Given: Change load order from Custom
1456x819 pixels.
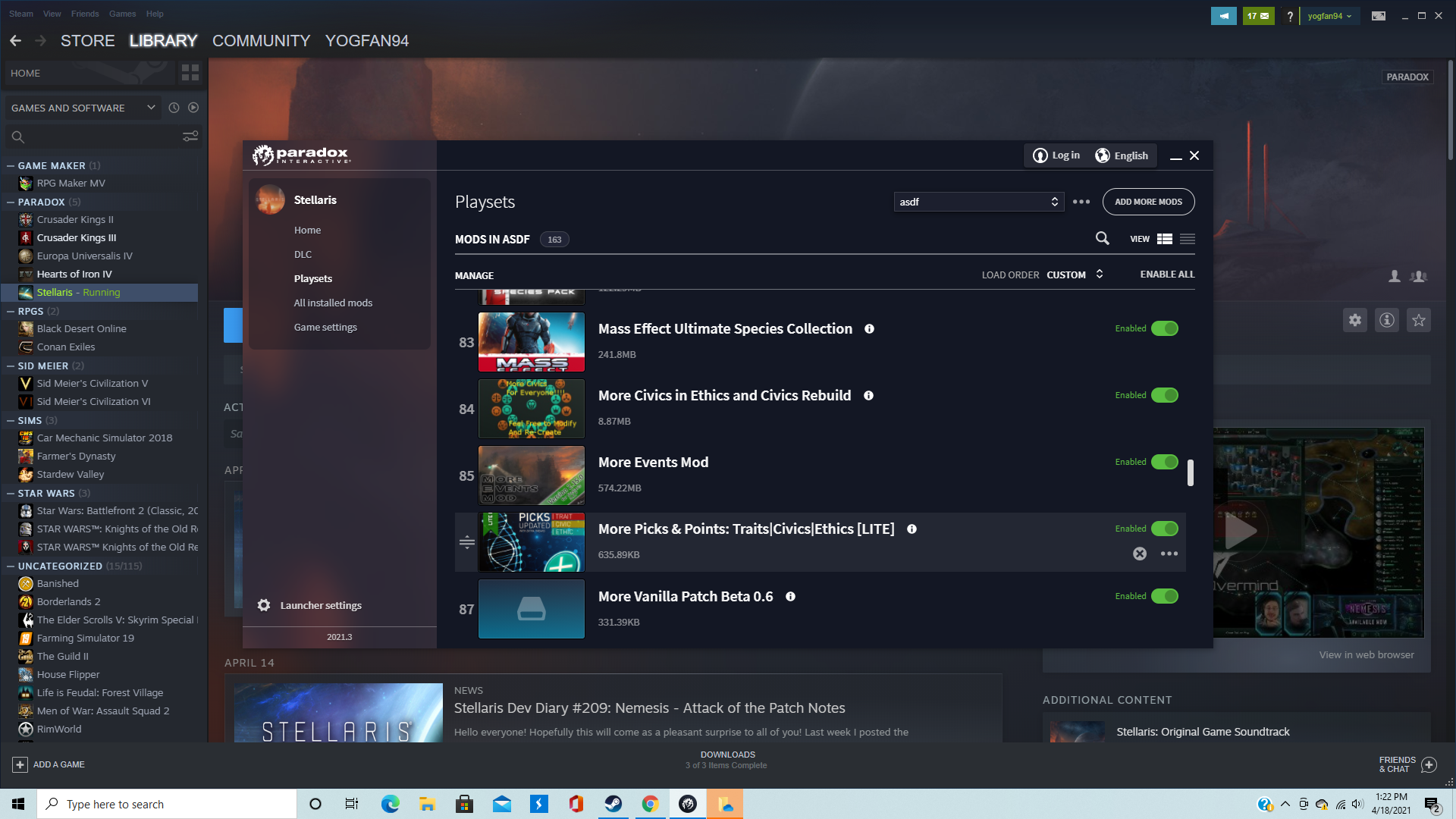Looking at the screenshot, I should (1075, 275).
